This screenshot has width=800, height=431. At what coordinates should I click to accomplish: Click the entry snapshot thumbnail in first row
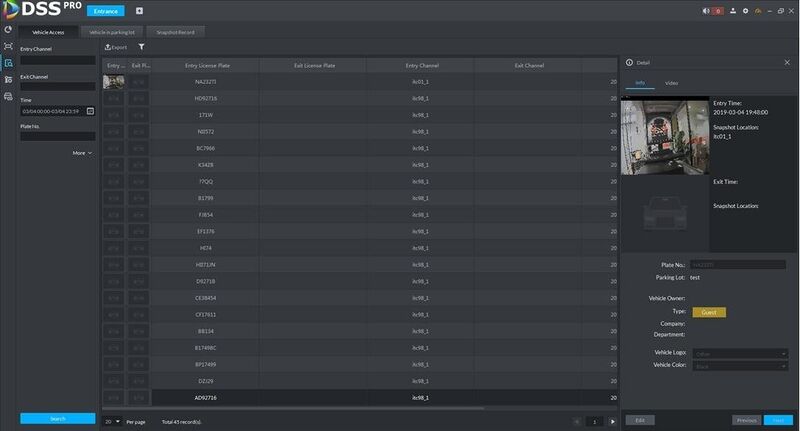113,82
